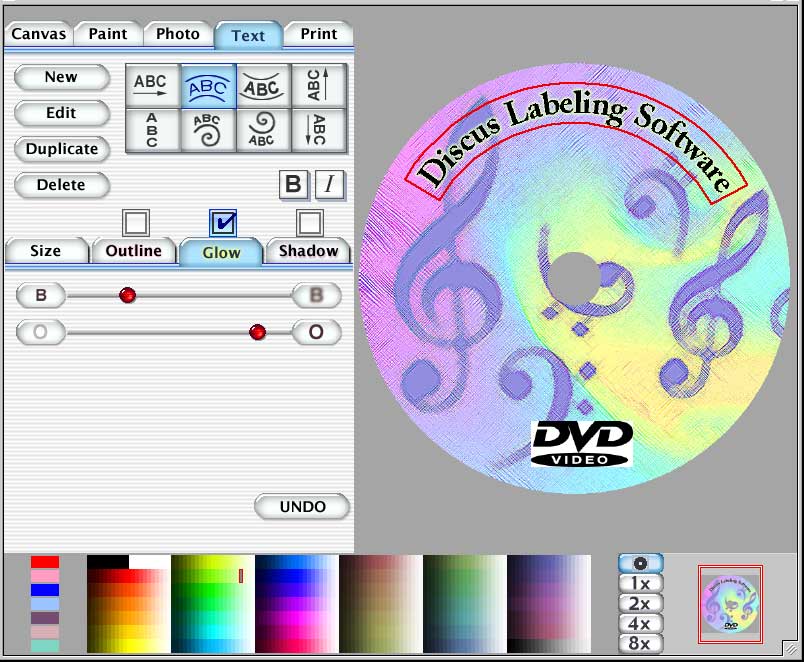The height and width of the screenshot is (662, 804).
Task: Pick the red recent color swatch
Action: click(45, 562)
